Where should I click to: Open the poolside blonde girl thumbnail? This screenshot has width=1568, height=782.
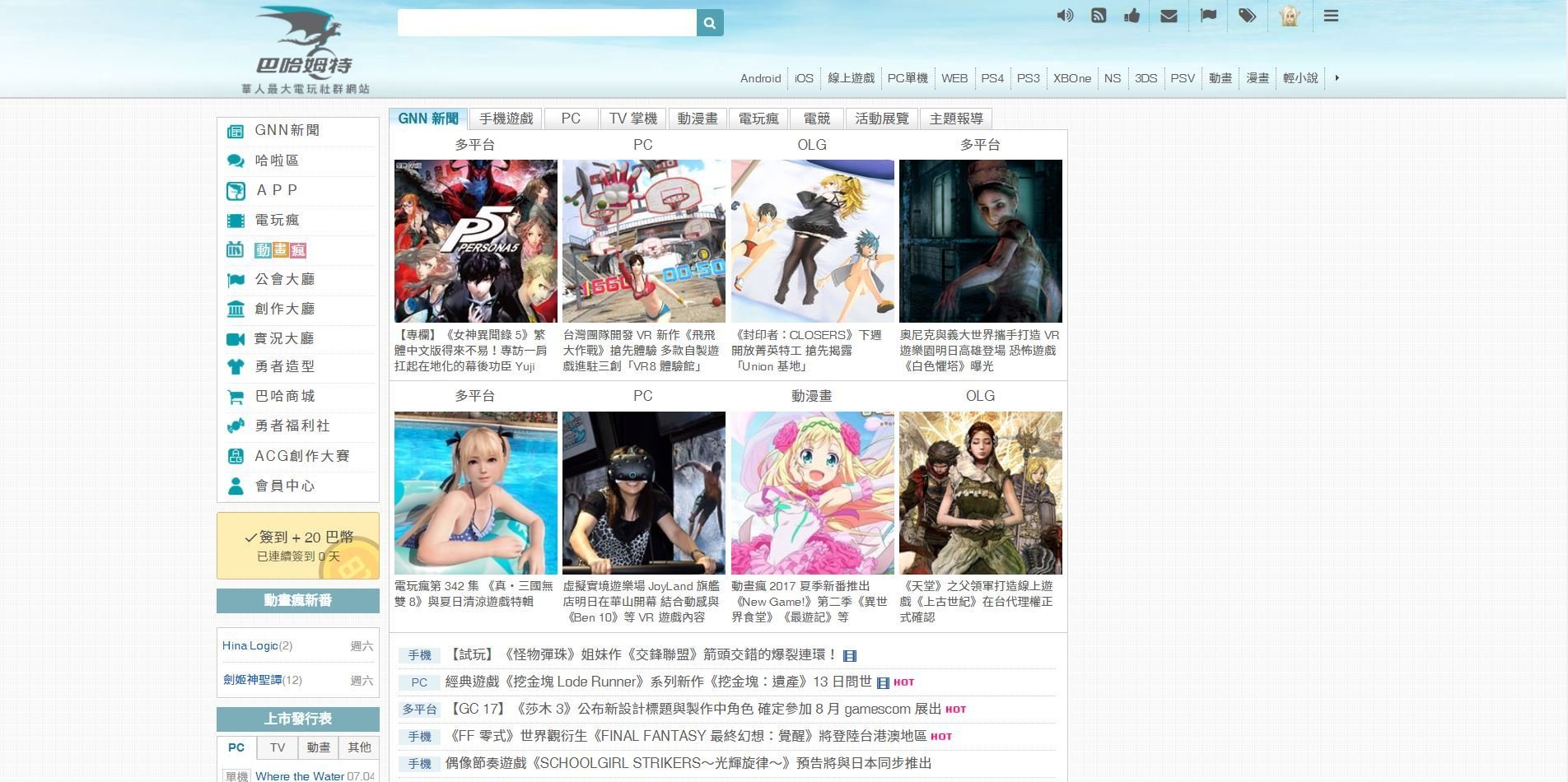pyautogui.click(x=476, y=493)
